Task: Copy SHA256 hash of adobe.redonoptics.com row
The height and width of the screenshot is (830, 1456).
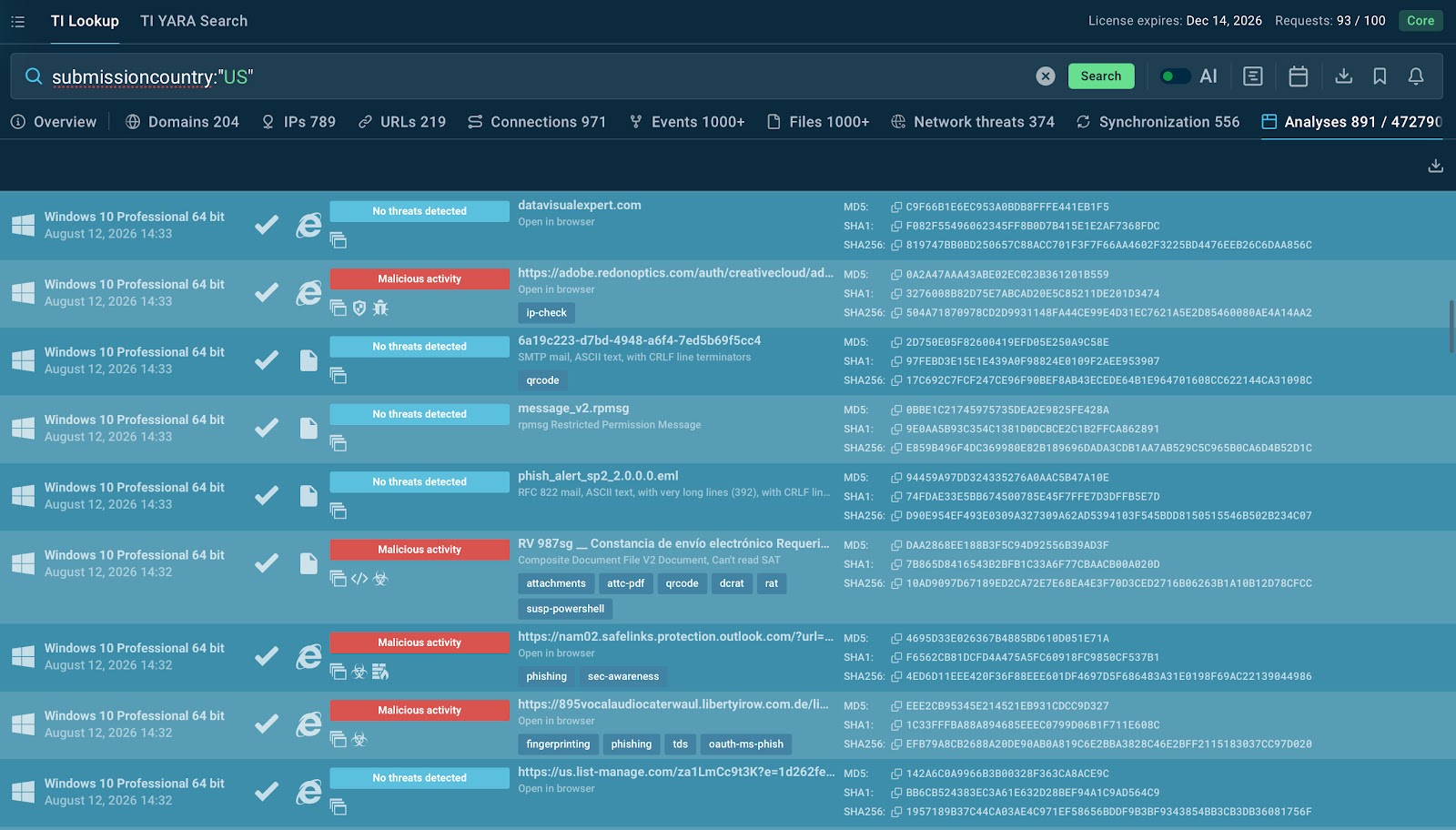Action: pyautogui.click(x=896, y=313)
